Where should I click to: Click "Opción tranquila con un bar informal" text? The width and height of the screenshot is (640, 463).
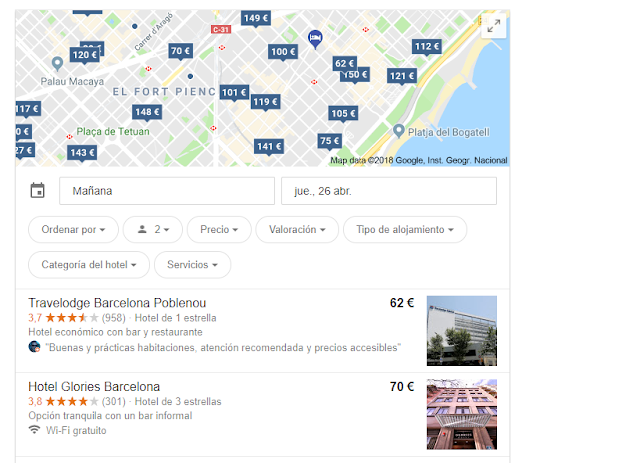pos(110,416)
